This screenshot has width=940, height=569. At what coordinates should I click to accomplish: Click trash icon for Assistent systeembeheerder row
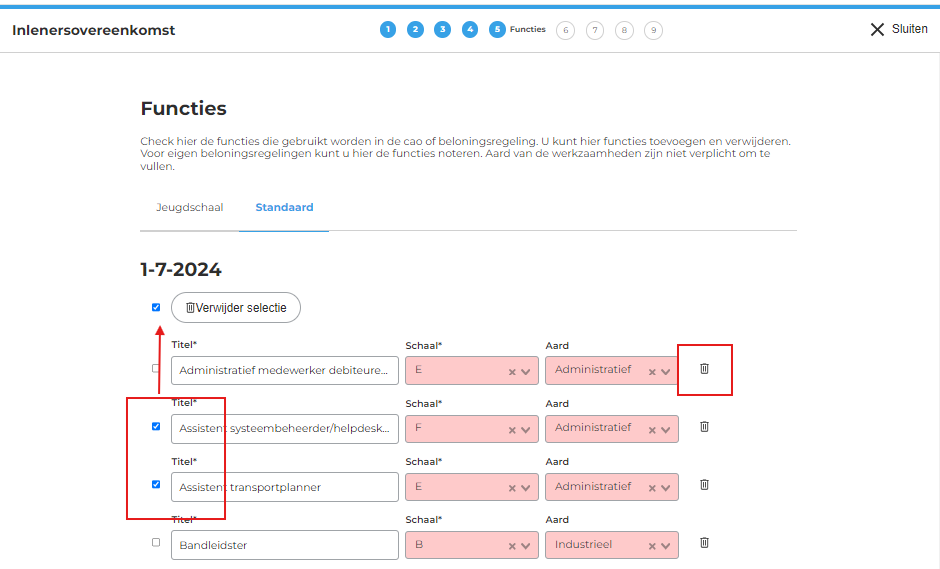point(704,427)
